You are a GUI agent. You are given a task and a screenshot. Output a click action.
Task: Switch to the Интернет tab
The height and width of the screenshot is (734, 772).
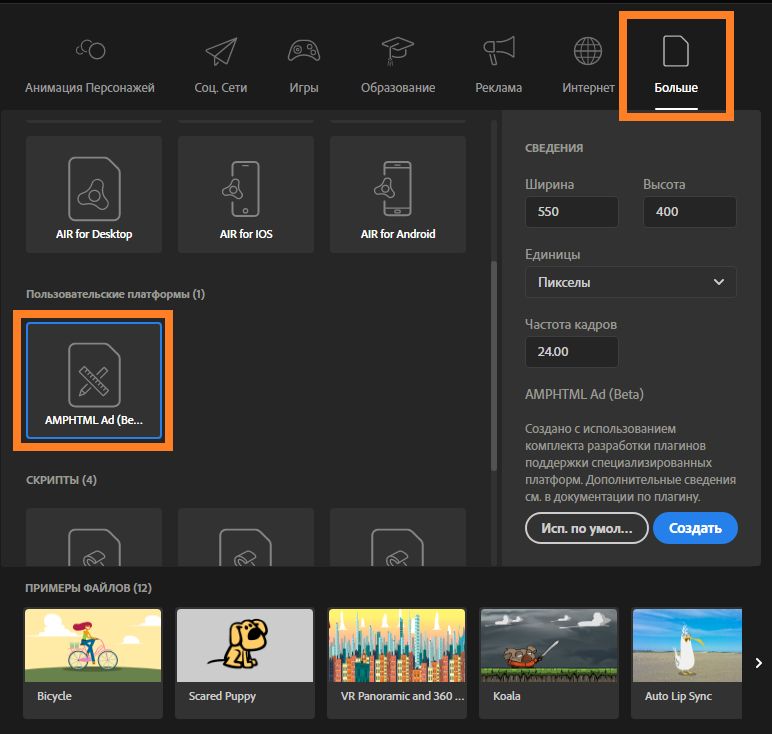point(588,66)
